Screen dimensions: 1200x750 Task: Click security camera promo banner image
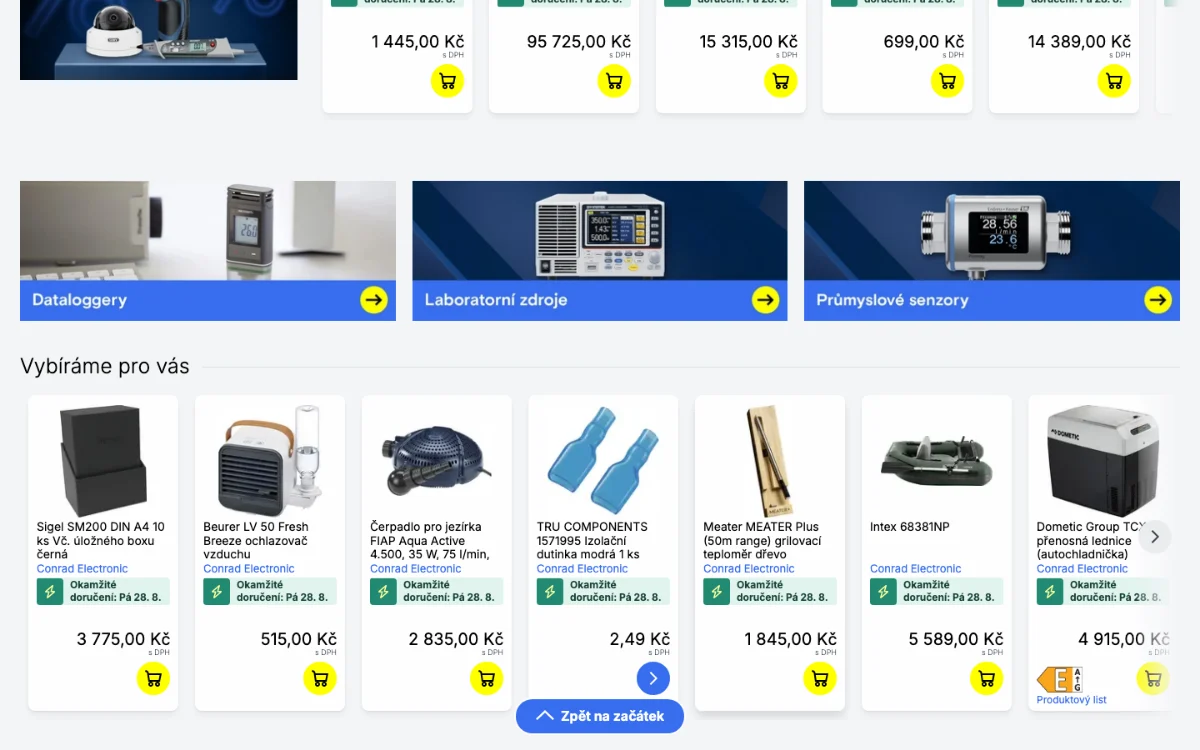pos(159,40)
